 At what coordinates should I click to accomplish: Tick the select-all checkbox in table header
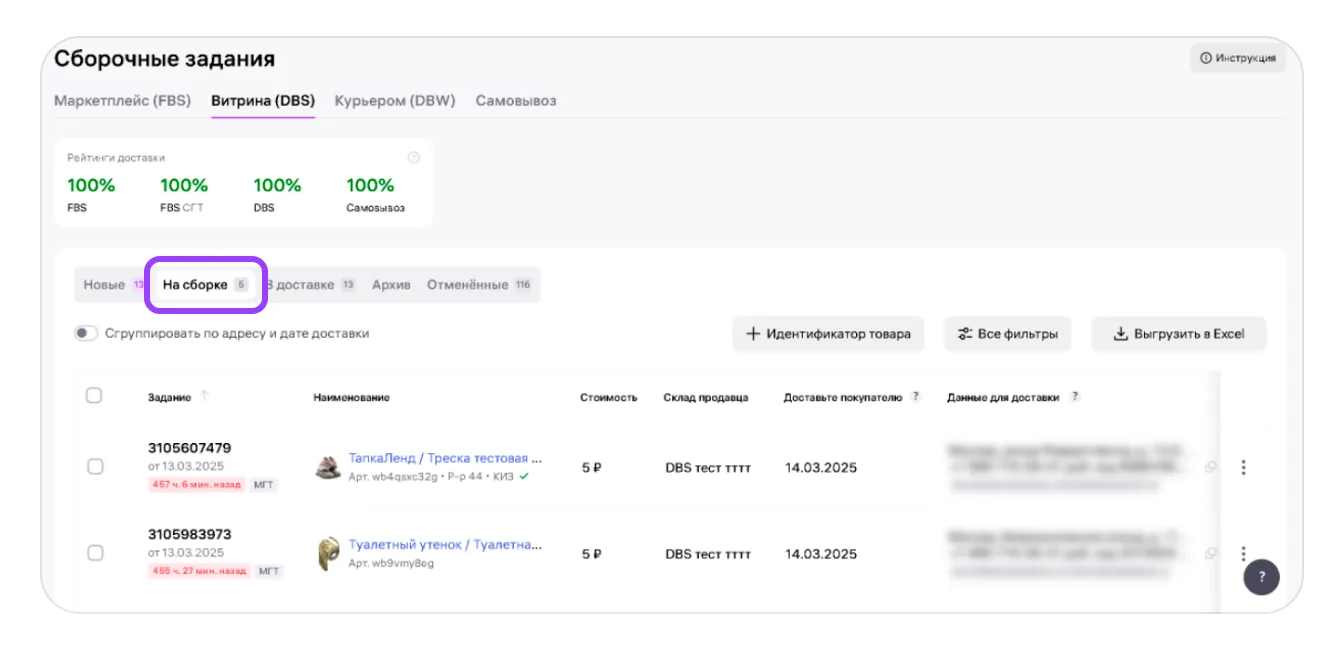click(94, 396)
